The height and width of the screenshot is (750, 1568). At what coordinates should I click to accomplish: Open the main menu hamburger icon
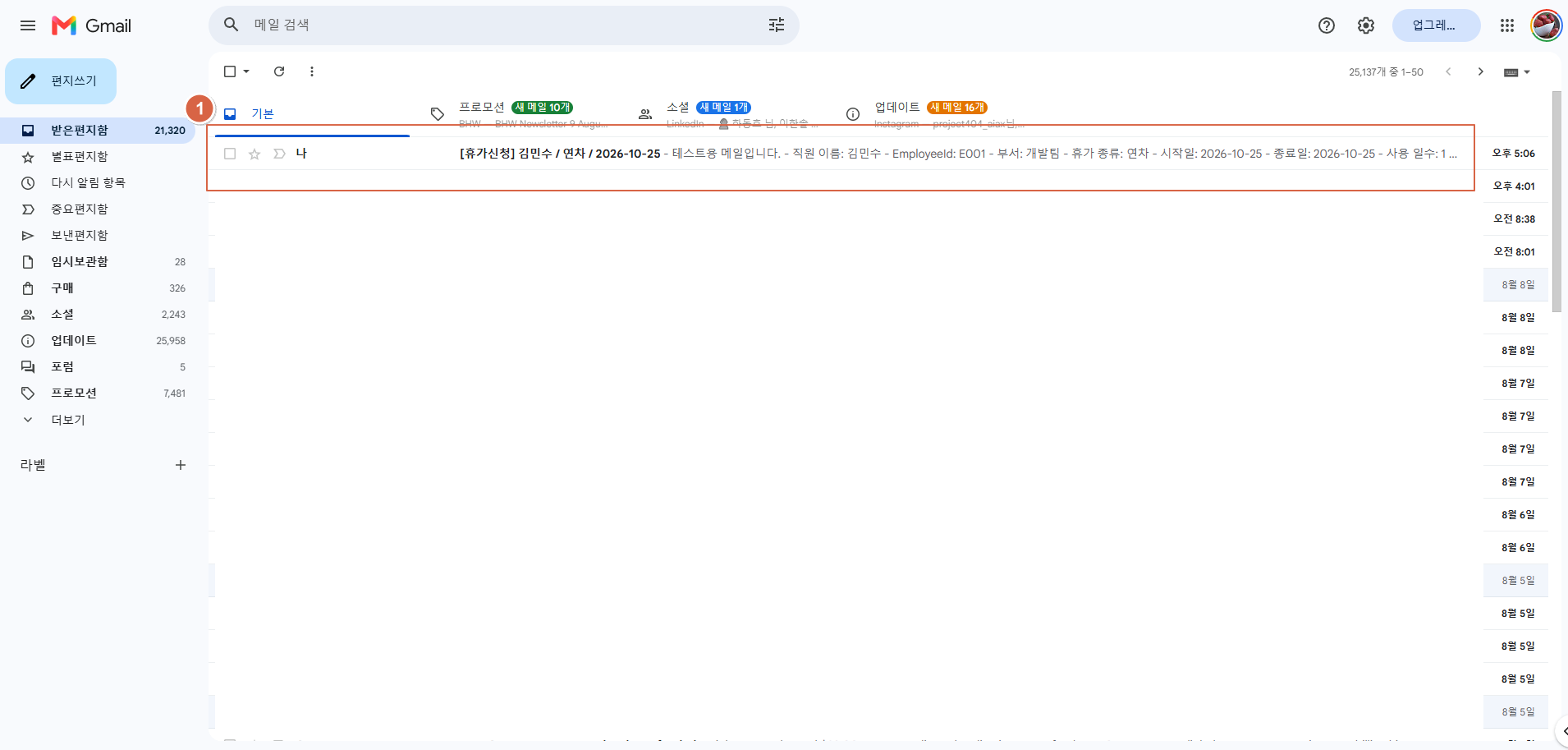click(28, 25)
